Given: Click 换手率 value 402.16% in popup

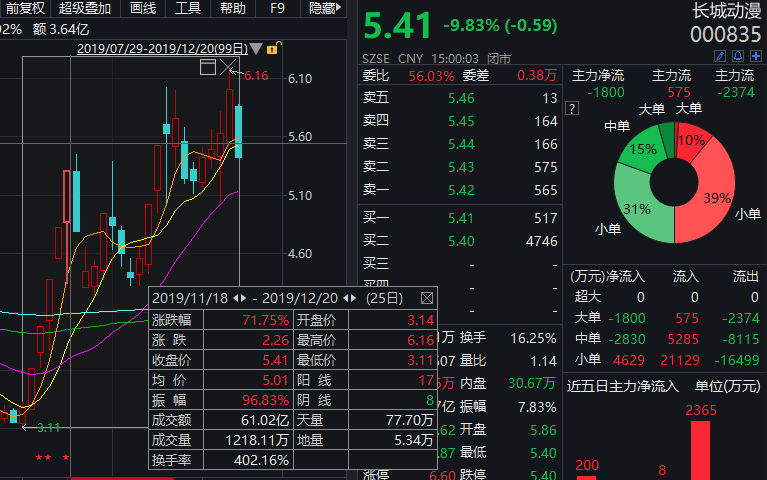Looking at the screenshot, I should pyautogui.click(x=261, y=460).
